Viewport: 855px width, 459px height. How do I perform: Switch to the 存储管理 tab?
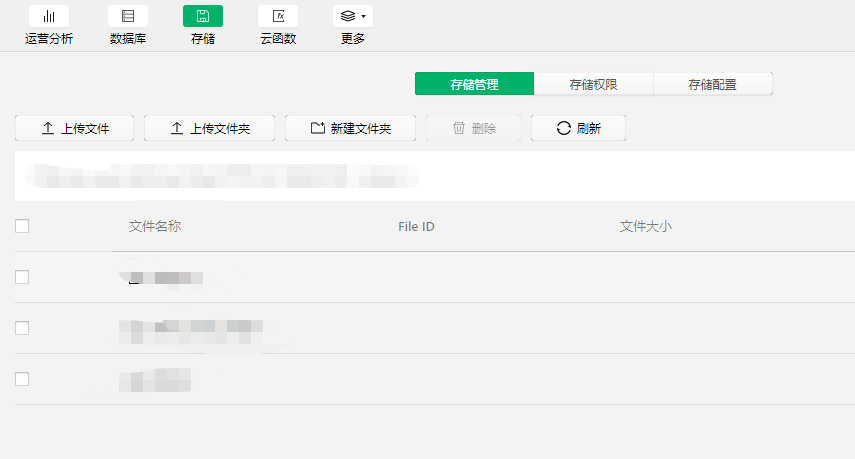click(474, 84)
